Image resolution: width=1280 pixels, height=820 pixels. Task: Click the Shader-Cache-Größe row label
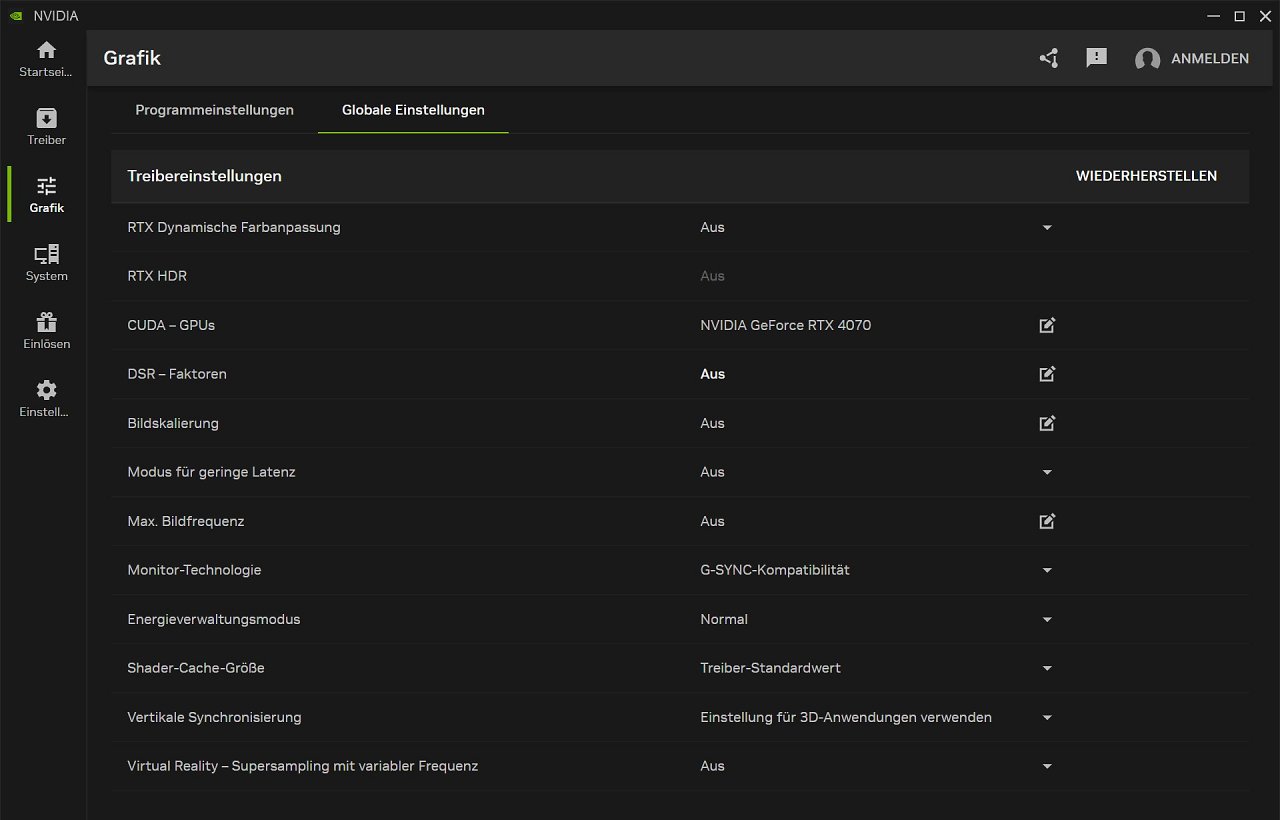click(196, 668)
